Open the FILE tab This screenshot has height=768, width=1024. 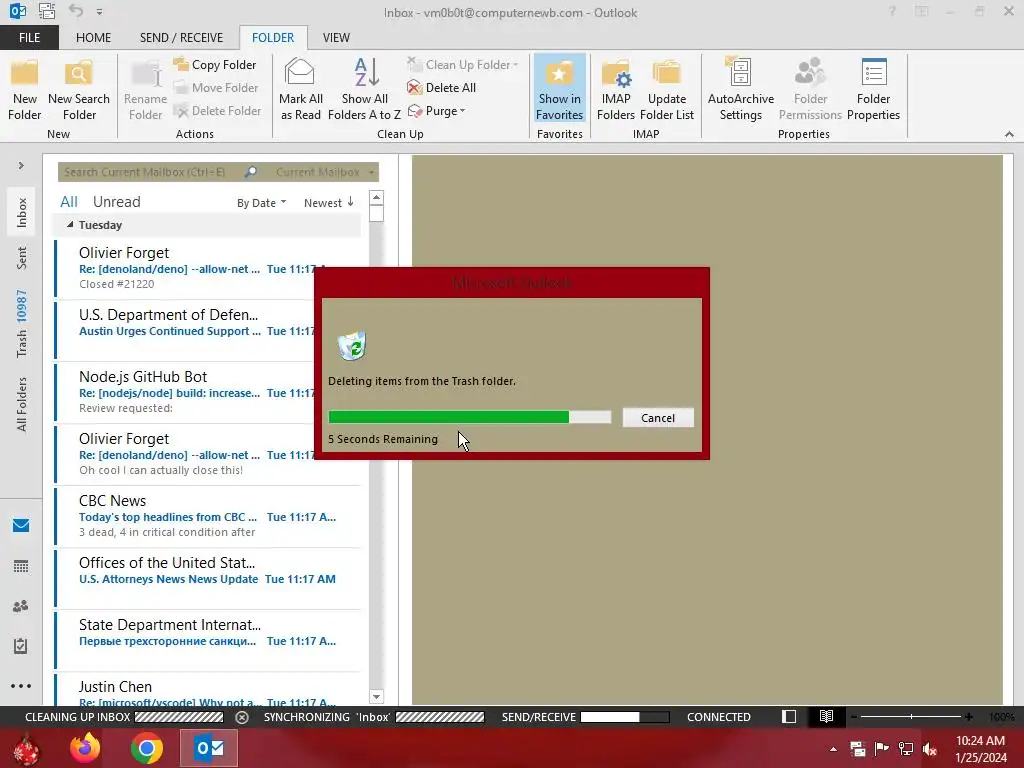pos(29,37)
